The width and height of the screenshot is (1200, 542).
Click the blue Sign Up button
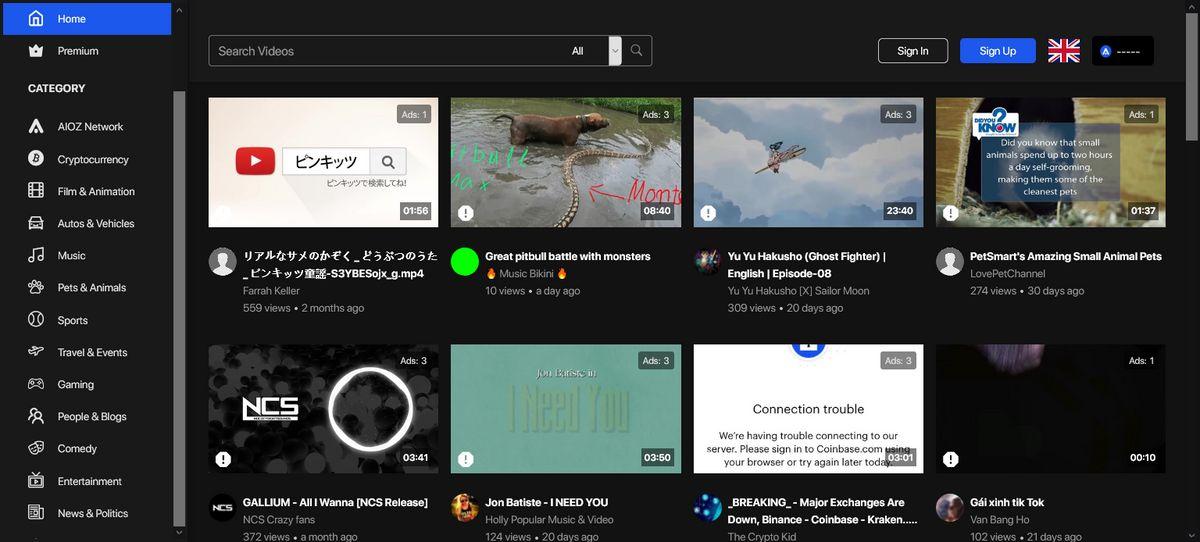997,51
